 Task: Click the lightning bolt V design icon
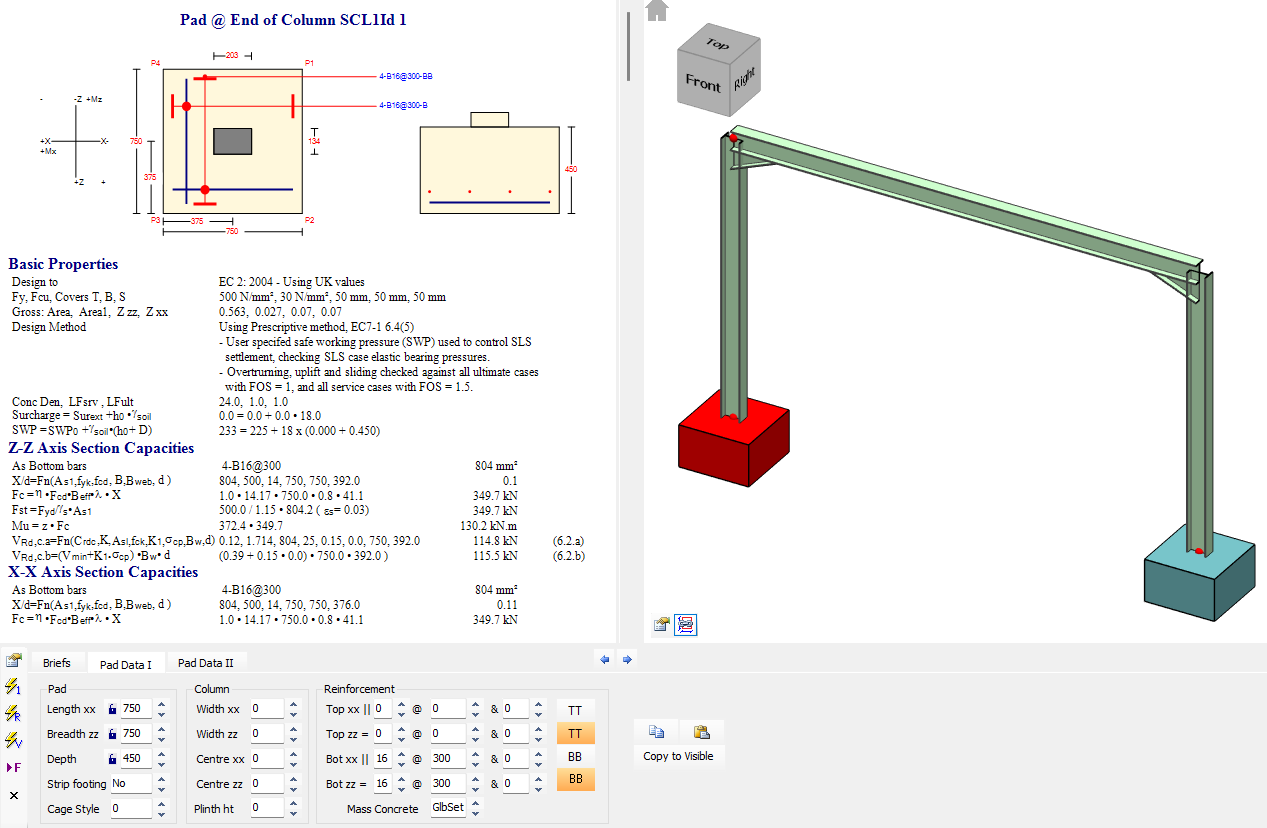click(13, 741)
